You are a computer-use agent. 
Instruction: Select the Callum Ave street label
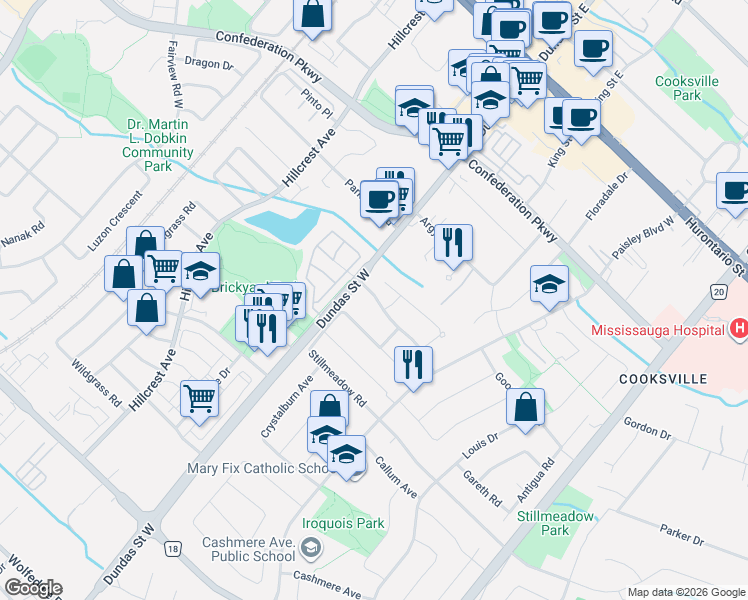(x=396, y=477)
